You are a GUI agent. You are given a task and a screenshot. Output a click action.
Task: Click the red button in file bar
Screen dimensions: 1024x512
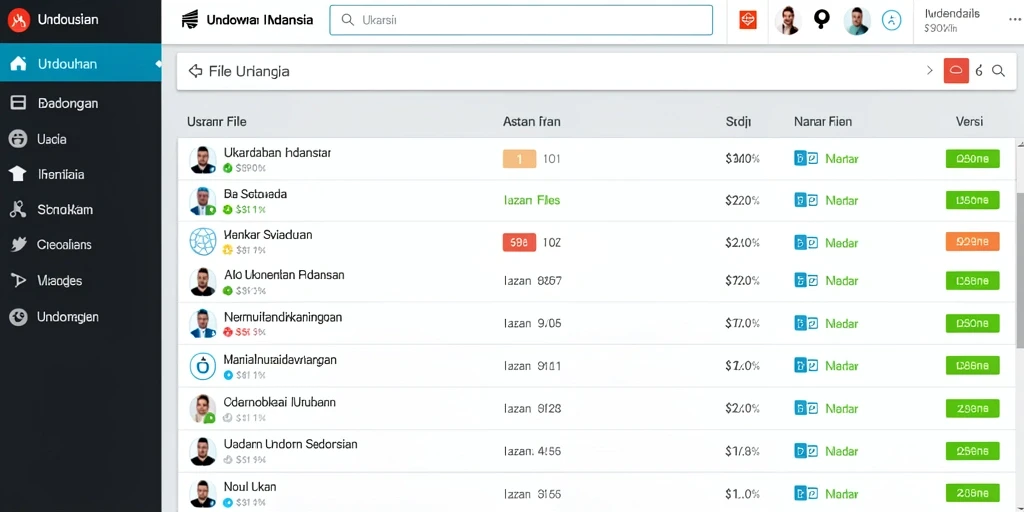coord(956,71)
